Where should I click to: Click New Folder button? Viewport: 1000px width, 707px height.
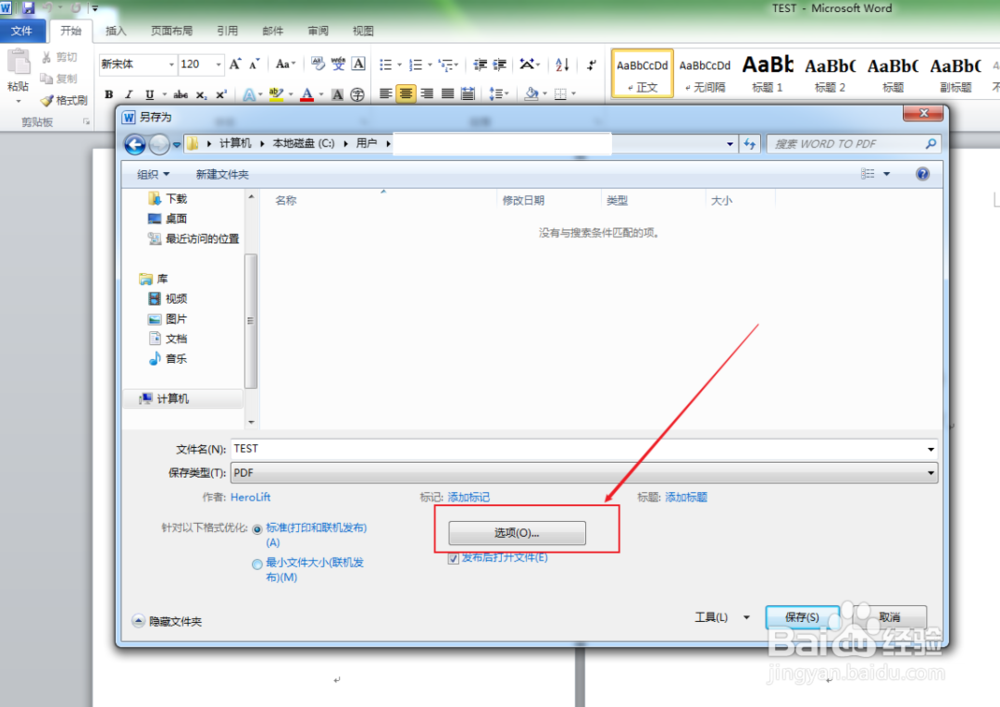tap(222, 174)
